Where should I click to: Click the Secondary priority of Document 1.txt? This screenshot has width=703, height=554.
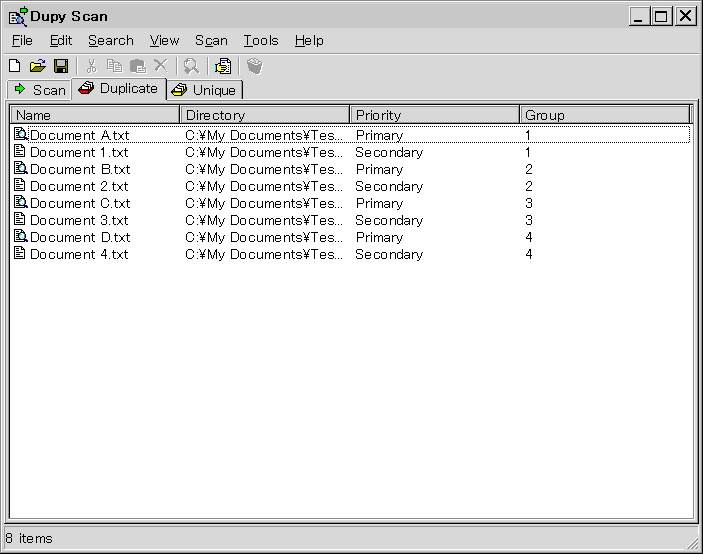[x=389, y=152]
